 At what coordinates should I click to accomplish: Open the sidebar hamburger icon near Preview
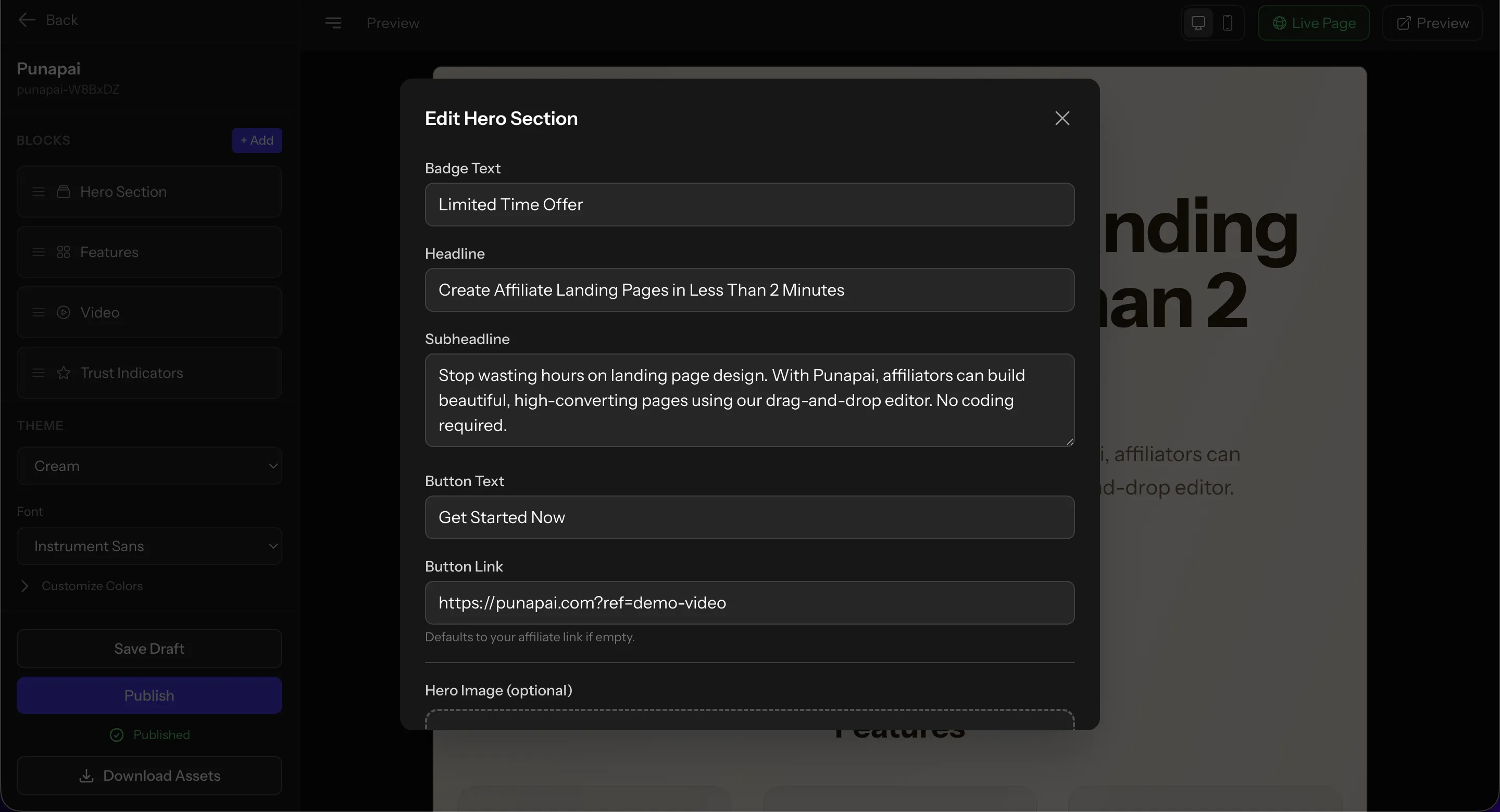coord(333,23)
